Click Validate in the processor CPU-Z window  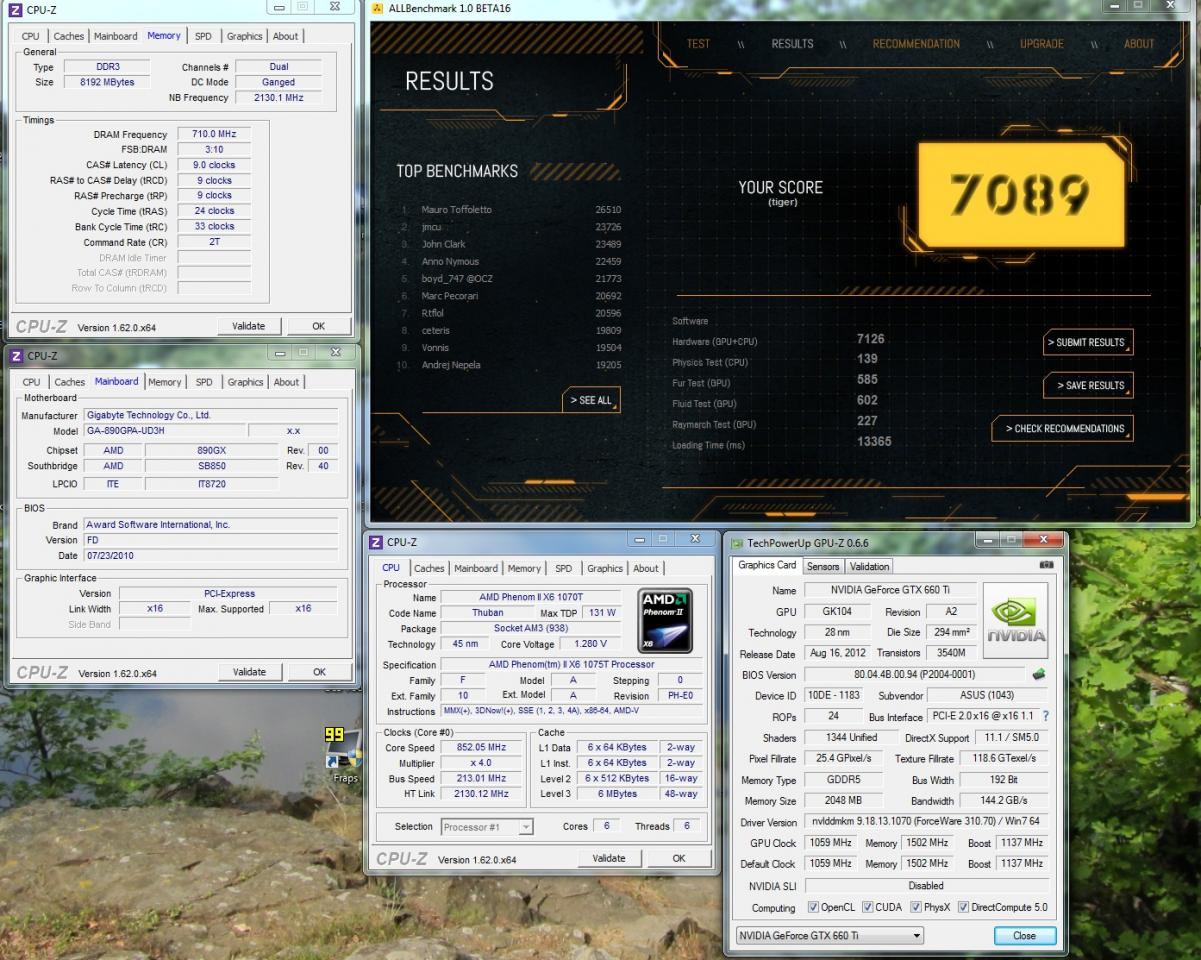(609, 858)
